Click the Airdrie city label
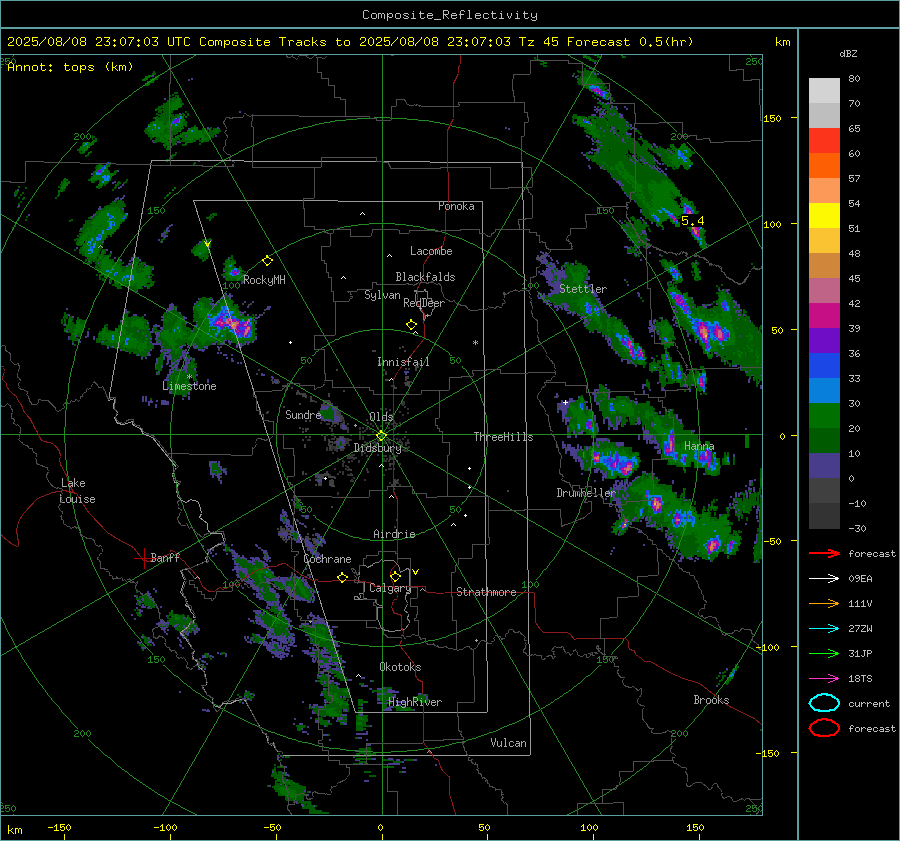 click(394, 534)
